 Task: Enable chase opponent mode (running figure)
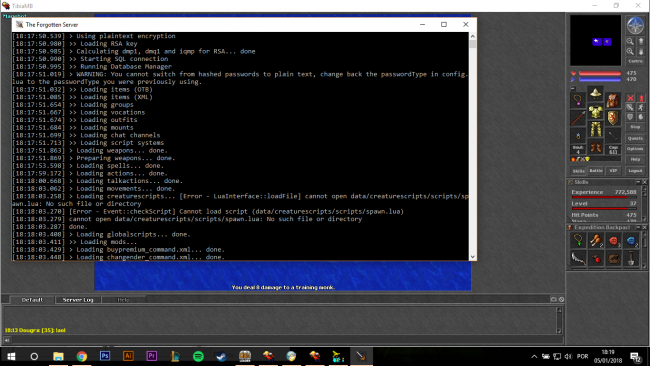pos(641,108)
